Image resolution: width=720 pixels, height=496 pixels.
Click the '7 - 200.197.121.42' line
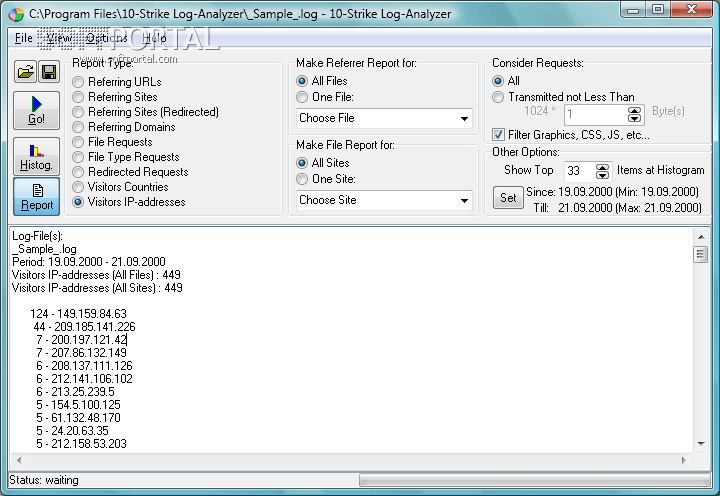(x=82, y=340)
